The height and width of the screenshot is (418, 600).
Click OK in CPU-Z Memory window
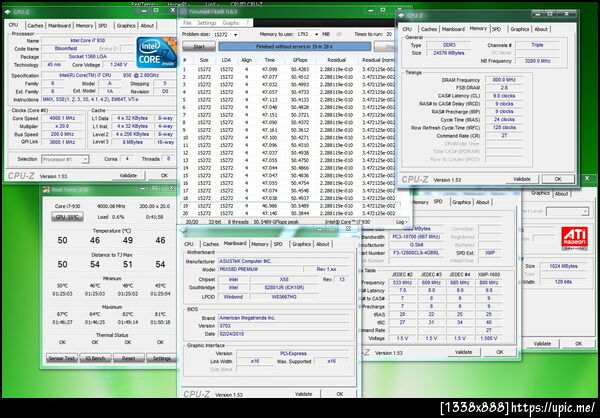[558, 179]
